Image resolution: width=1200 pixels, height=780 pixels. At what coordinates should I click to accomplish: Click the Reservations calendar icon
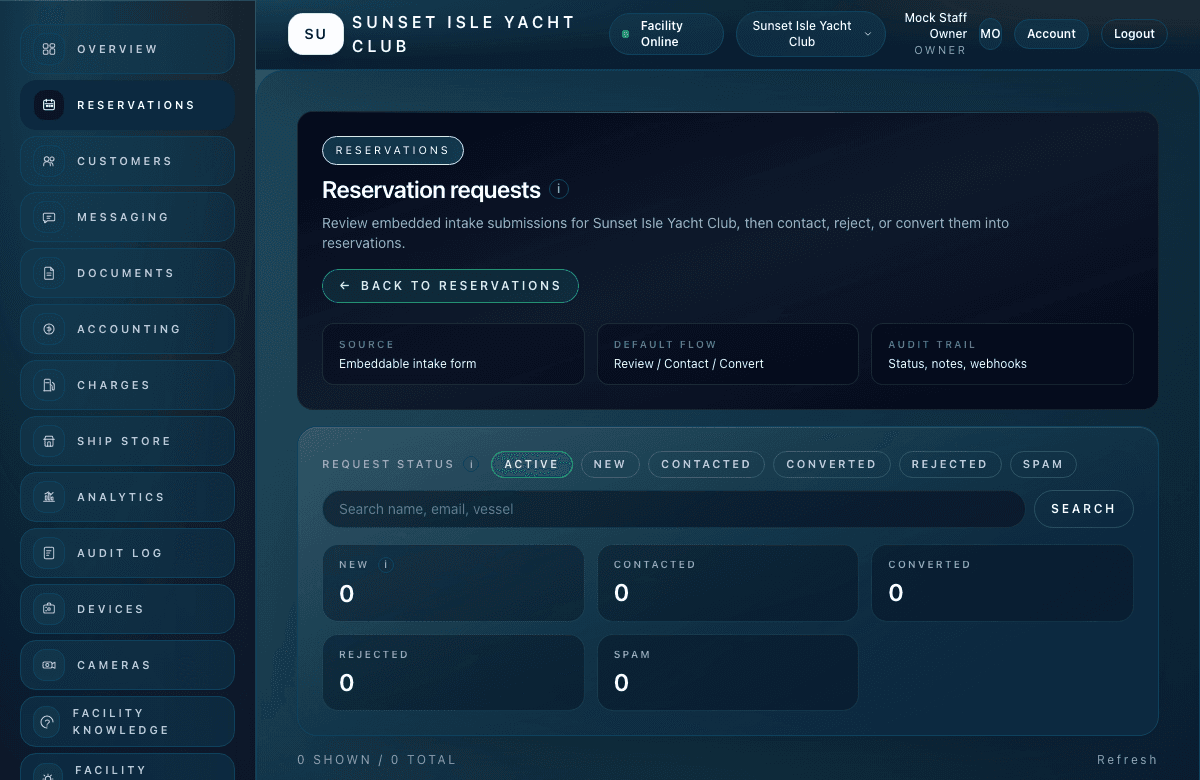pos(49,105)
